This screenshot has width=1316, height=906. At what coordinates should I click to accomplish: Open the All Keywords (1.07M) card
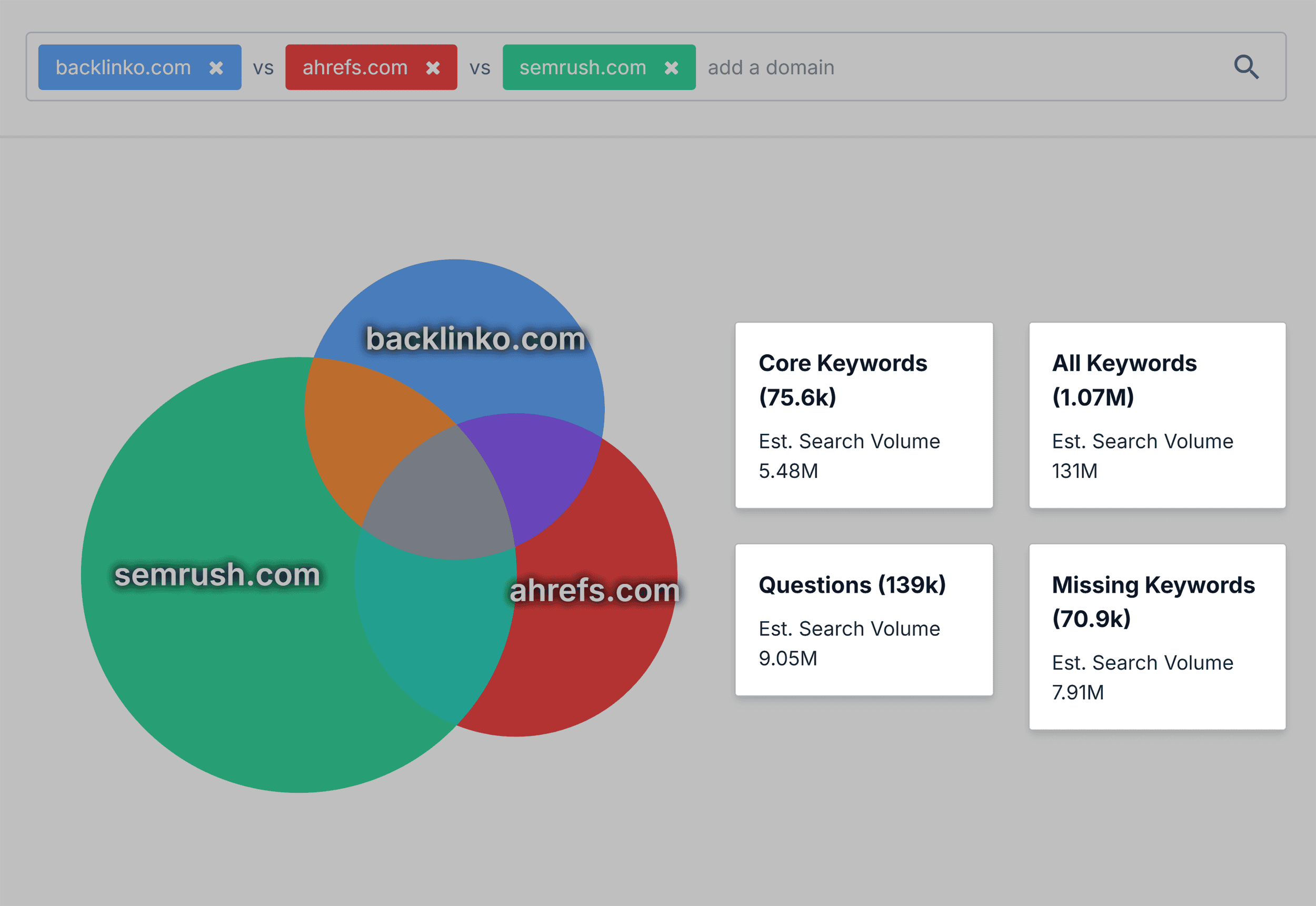[x=1158, y=415]
